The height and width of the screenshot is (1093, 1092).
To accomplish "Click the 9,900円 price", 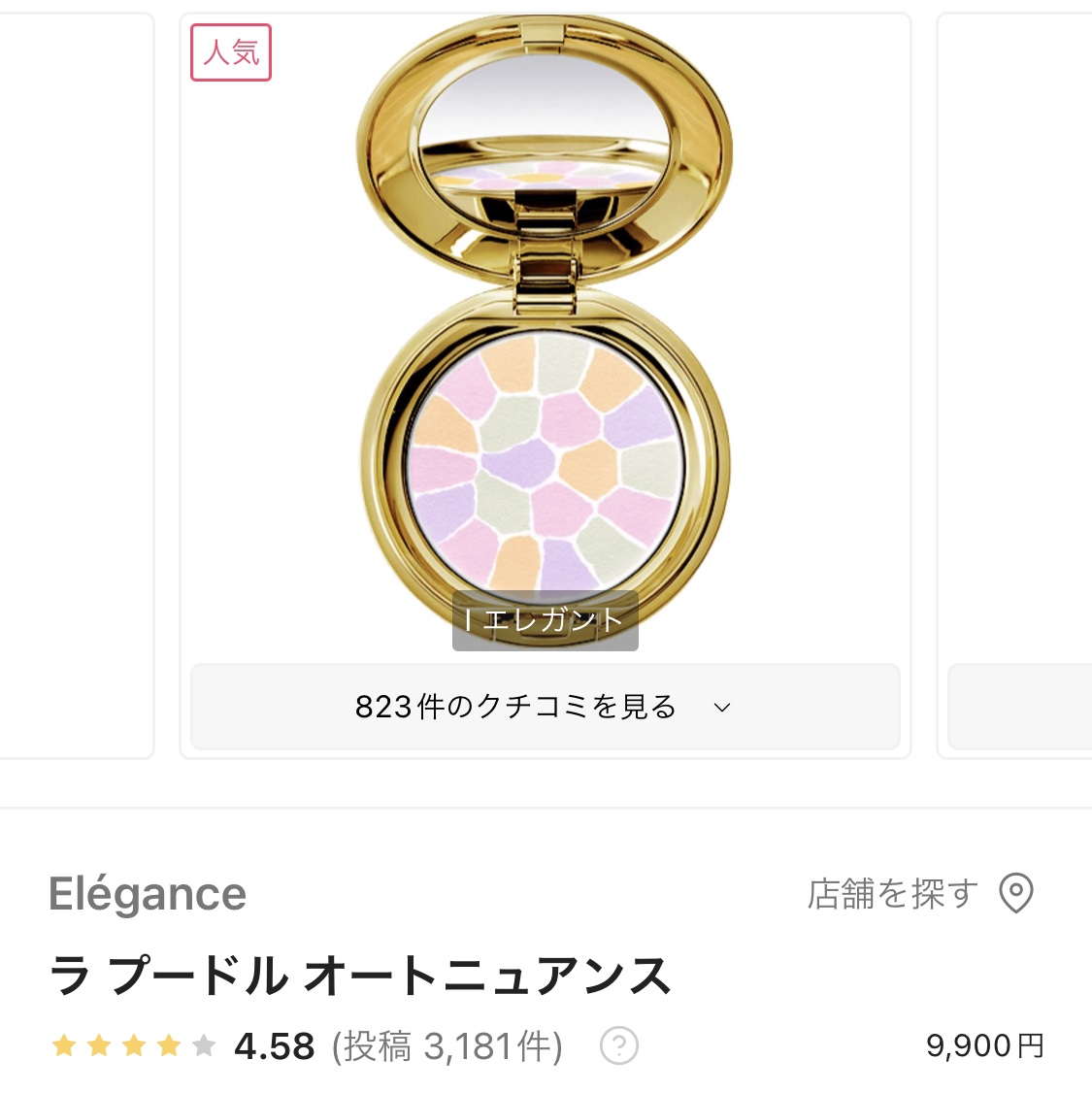I will coord(984,1046).
